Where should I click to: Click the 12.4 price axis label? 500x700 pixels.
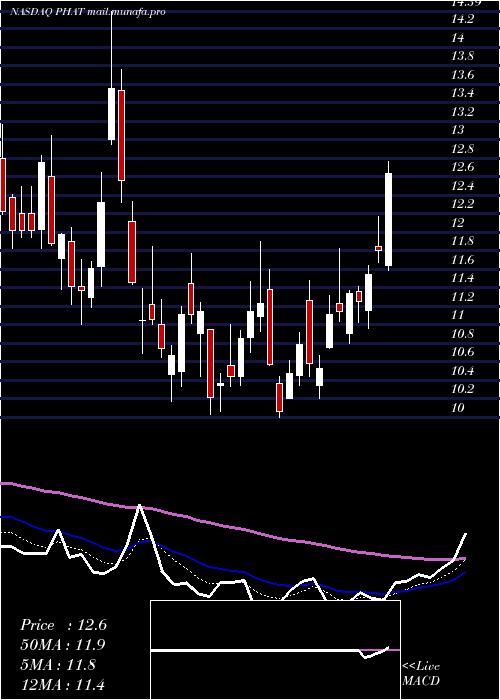462,186
